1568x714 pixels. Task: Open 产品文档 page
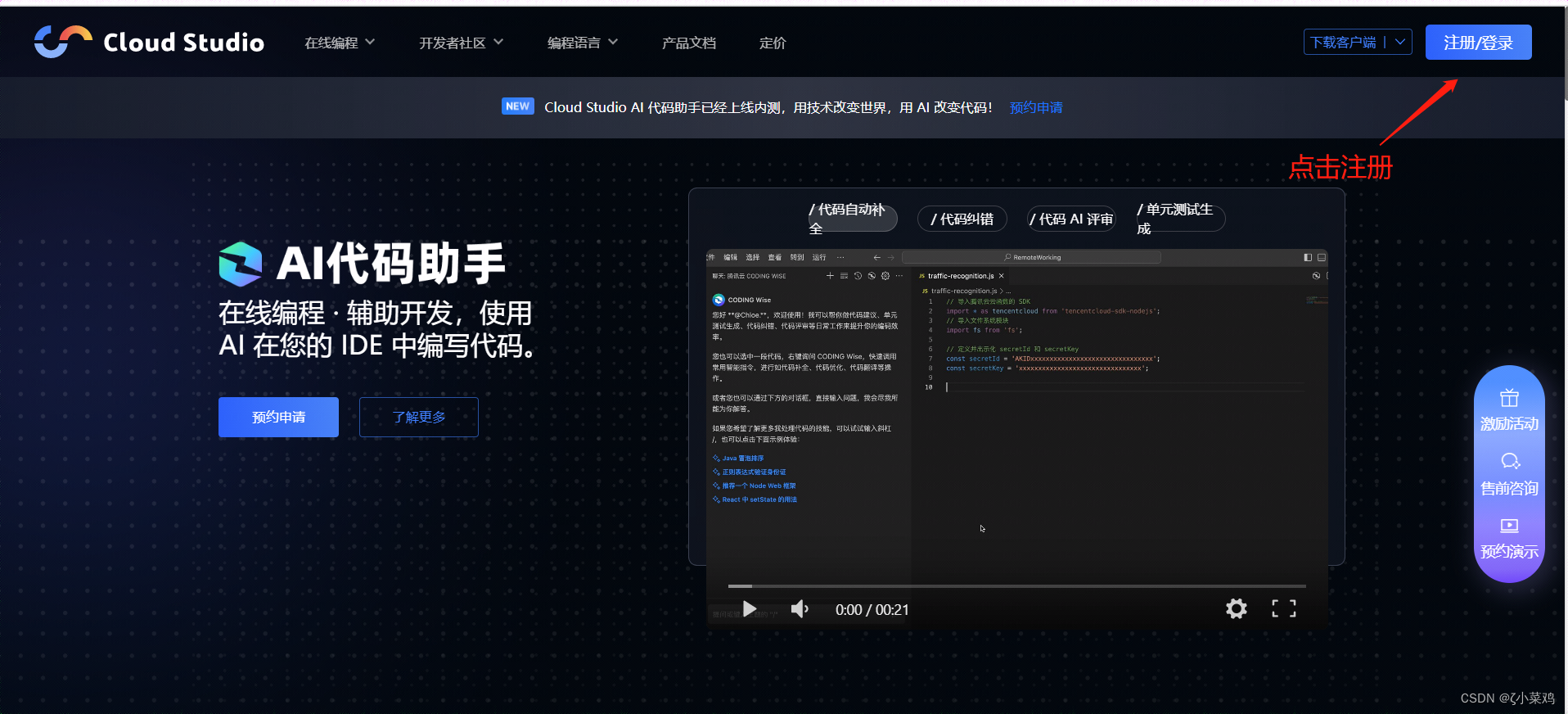pyautogui.click(x=689, y=43)
